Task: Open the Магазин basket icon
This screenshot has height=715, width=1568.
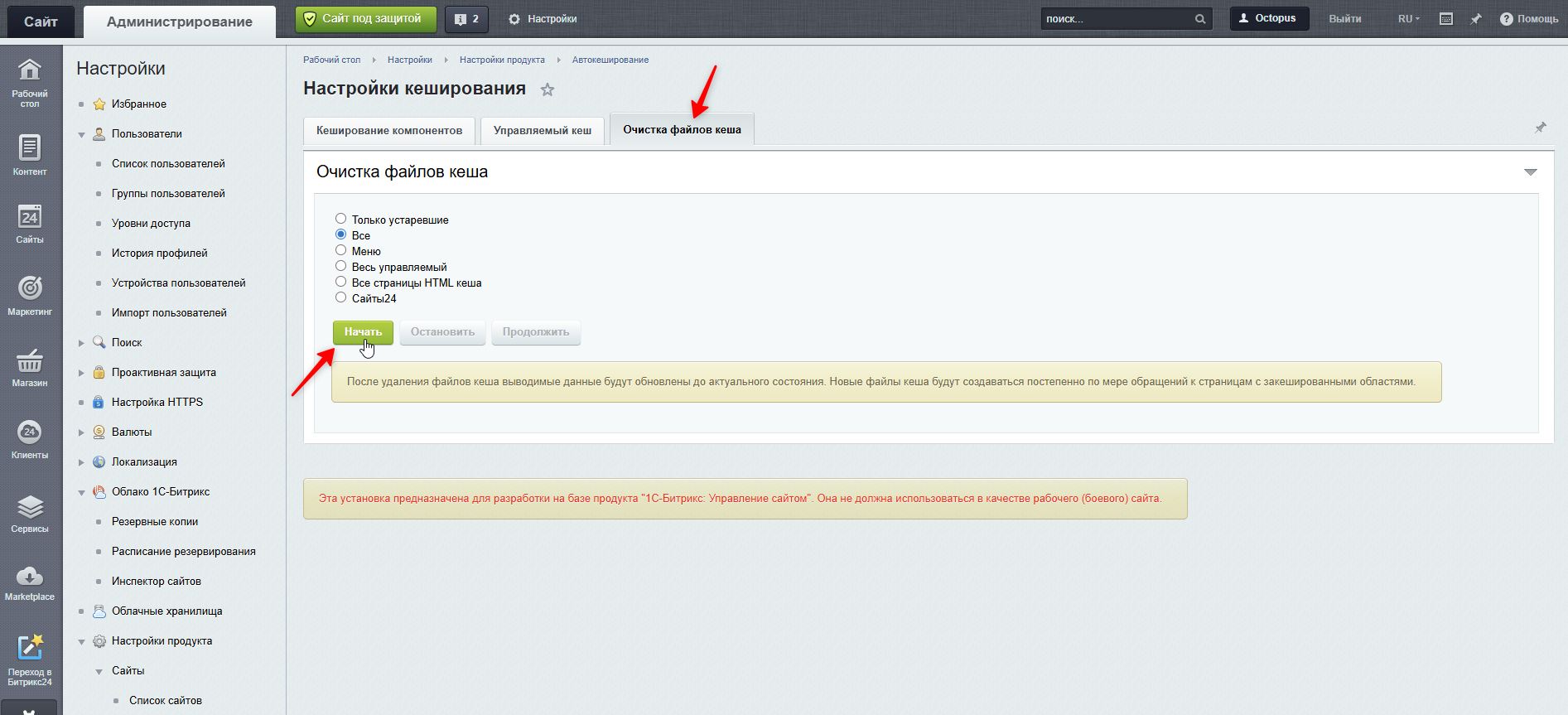Action: click(x=30, y=360)
